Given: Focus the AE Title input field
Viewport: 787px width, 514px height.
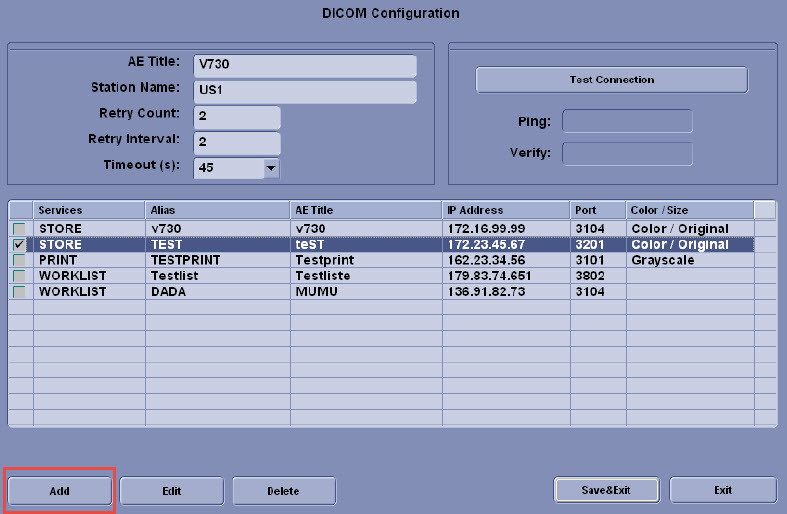Looking at the screenshot, I should point(305,65).
